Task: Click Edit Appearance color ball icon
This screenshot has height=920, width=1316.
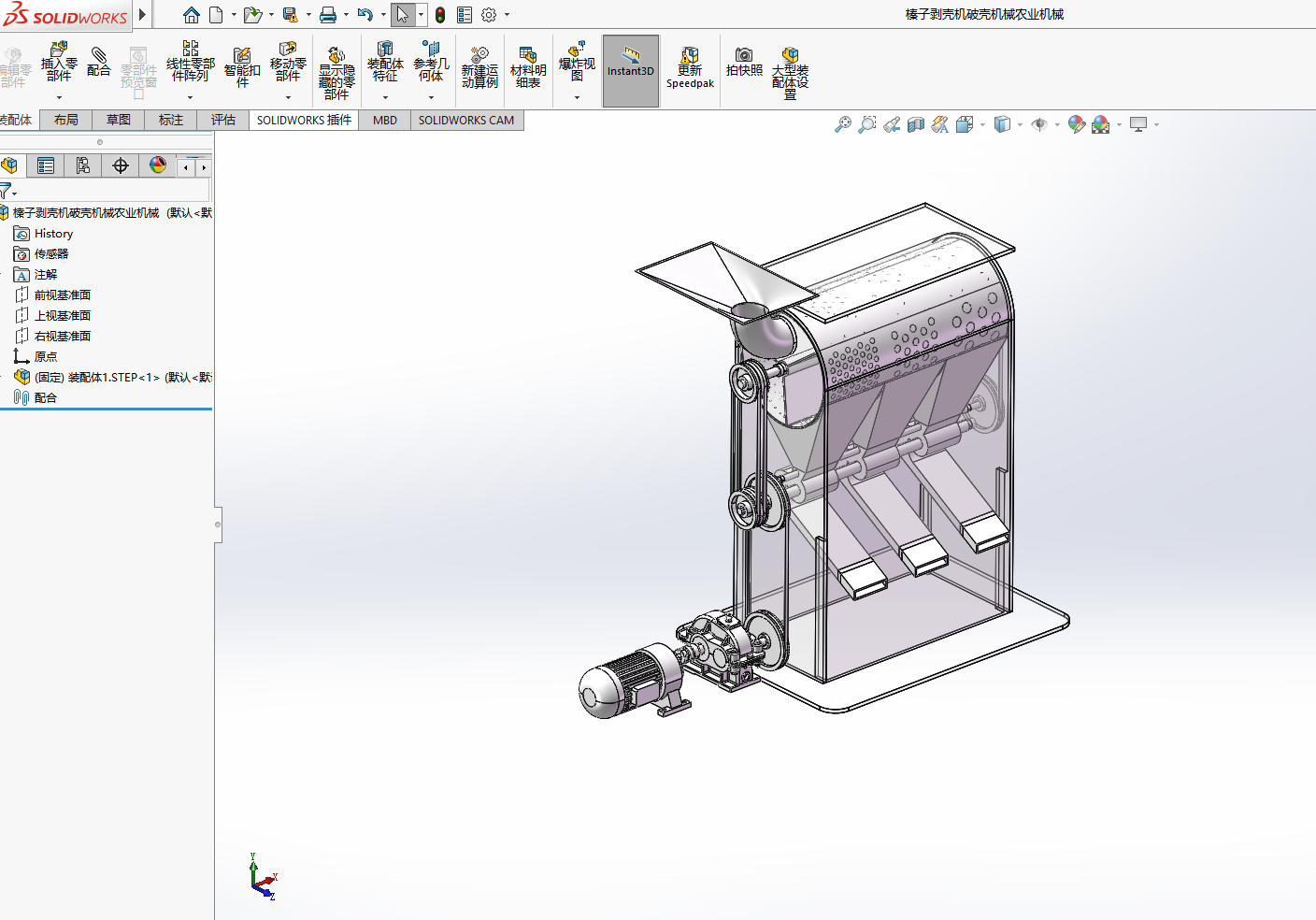Action: coord(1077,124)
